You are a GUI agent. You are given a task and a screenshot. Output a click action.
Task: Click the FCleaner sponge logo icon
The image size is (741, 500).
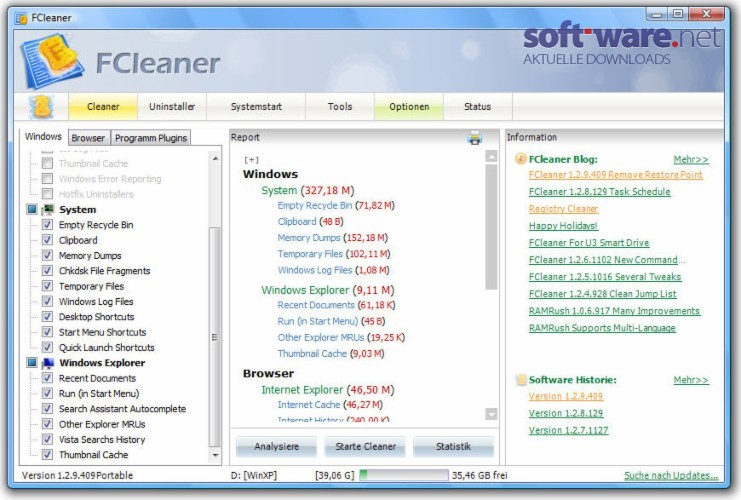[x=52, y=60]
